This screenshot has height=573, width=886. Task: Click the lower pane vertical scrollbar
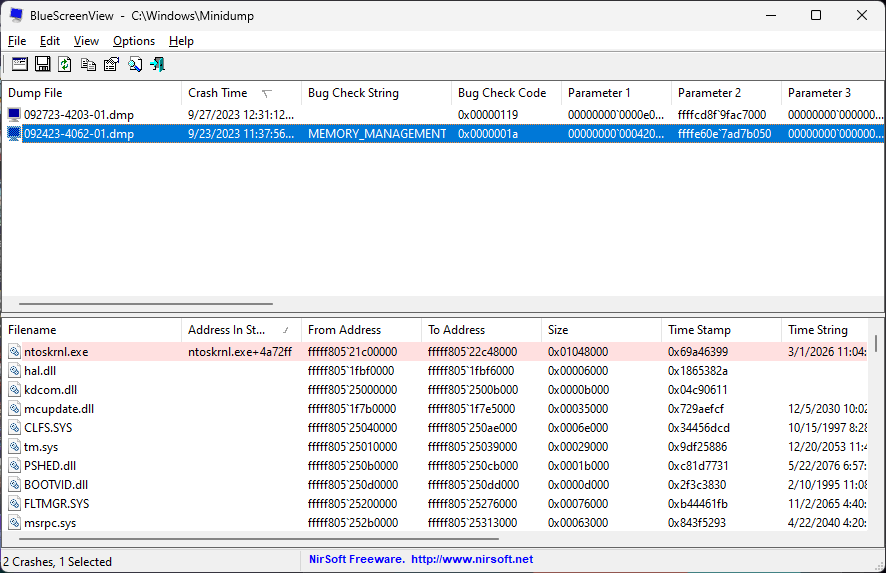click(x=877, y=440)
